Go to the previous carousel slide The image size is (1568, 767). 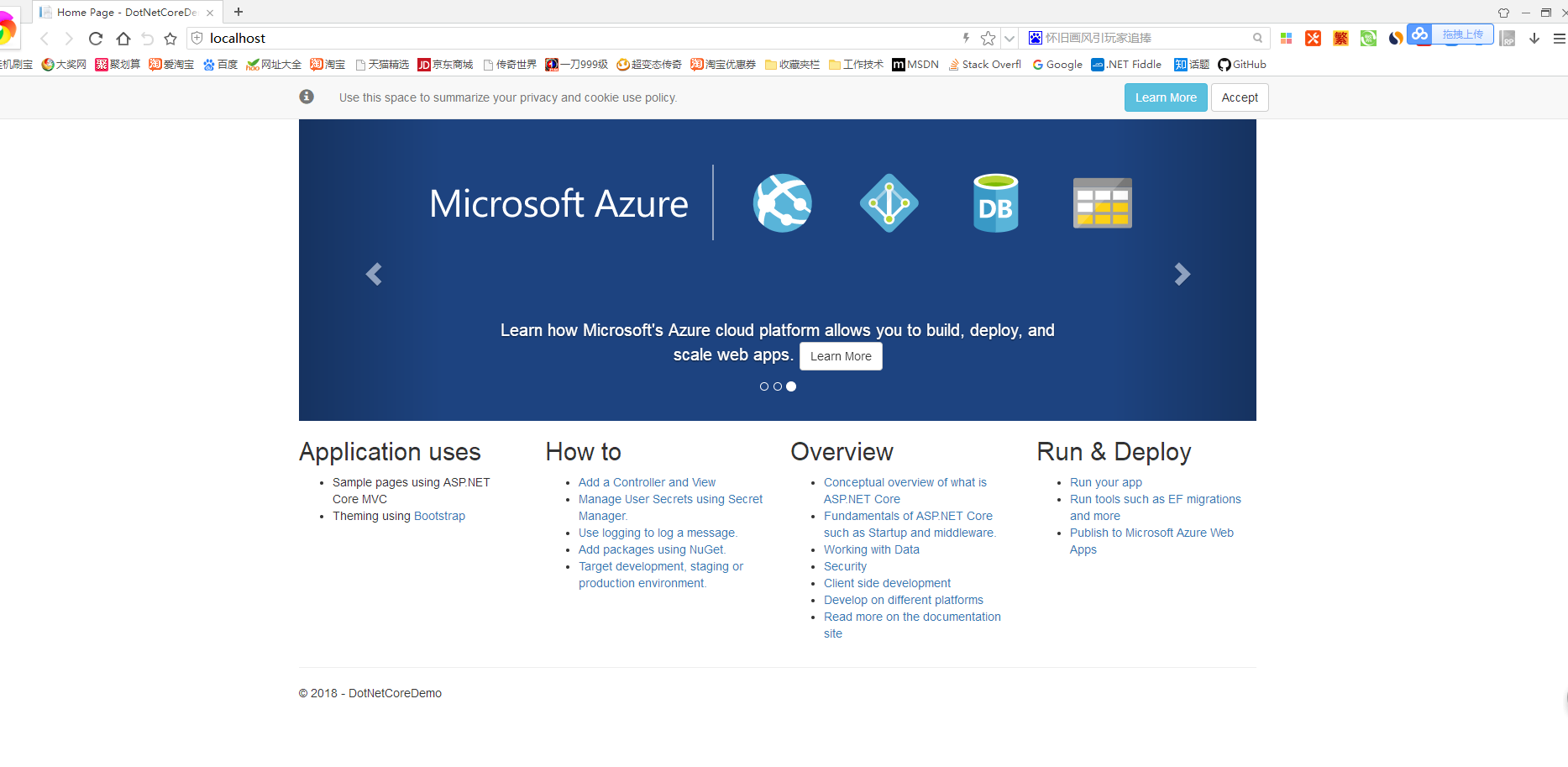click(374, 274)
